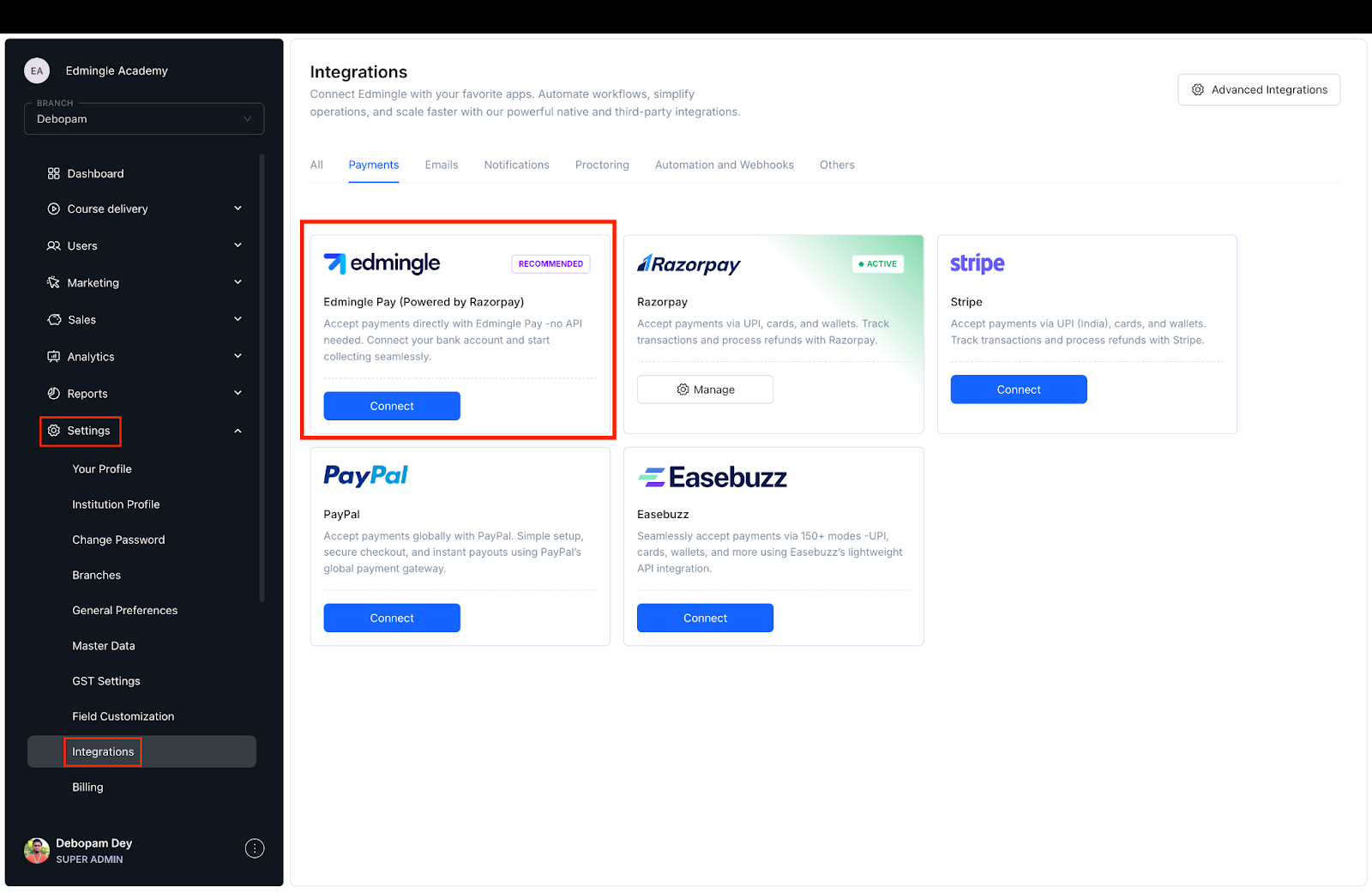Click the Users people icon
Screen dimensions: 1372x893
click(x=53, y=245)
